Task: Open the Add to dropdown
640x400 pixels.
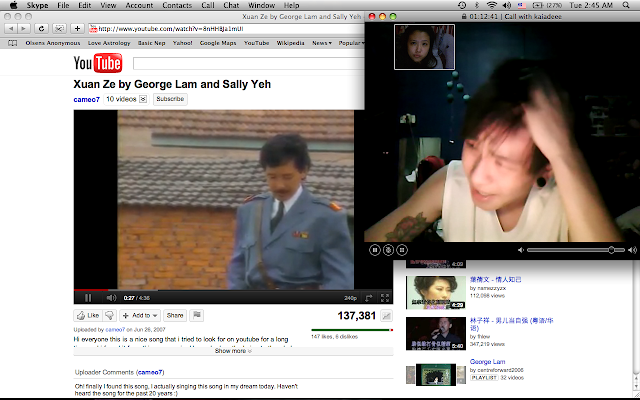Action: tap(140, 316)
